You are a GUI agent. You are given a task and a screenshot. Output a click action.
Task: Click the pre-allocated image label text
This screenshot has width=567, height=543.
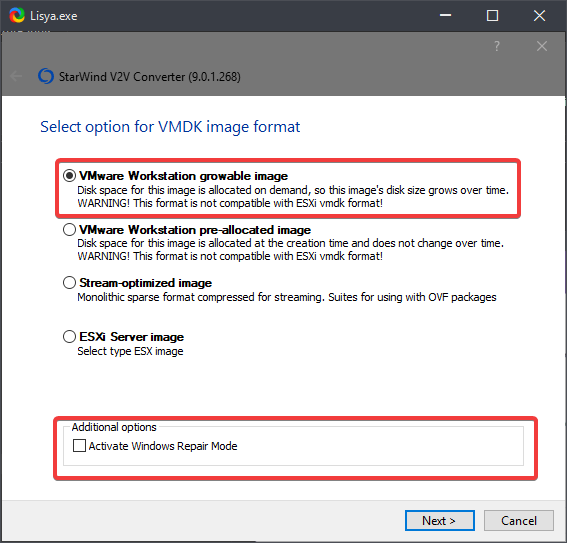click(195, 230)
